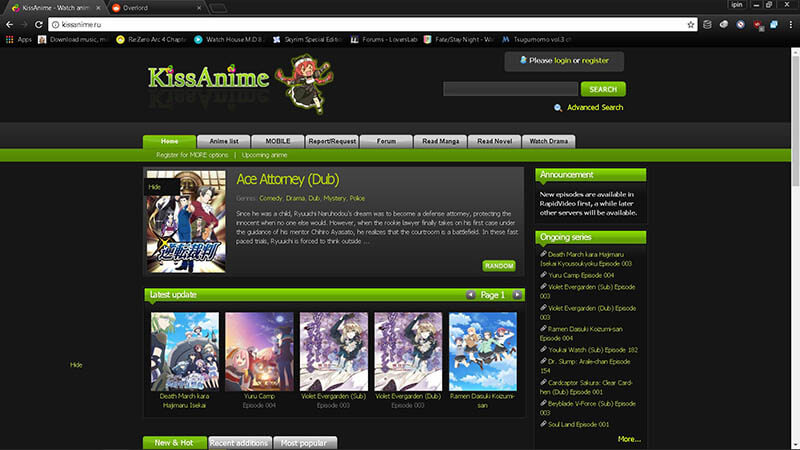Click the Mystery genre link
The width and height of the screenshot is (800, 450).
point(335,198)
